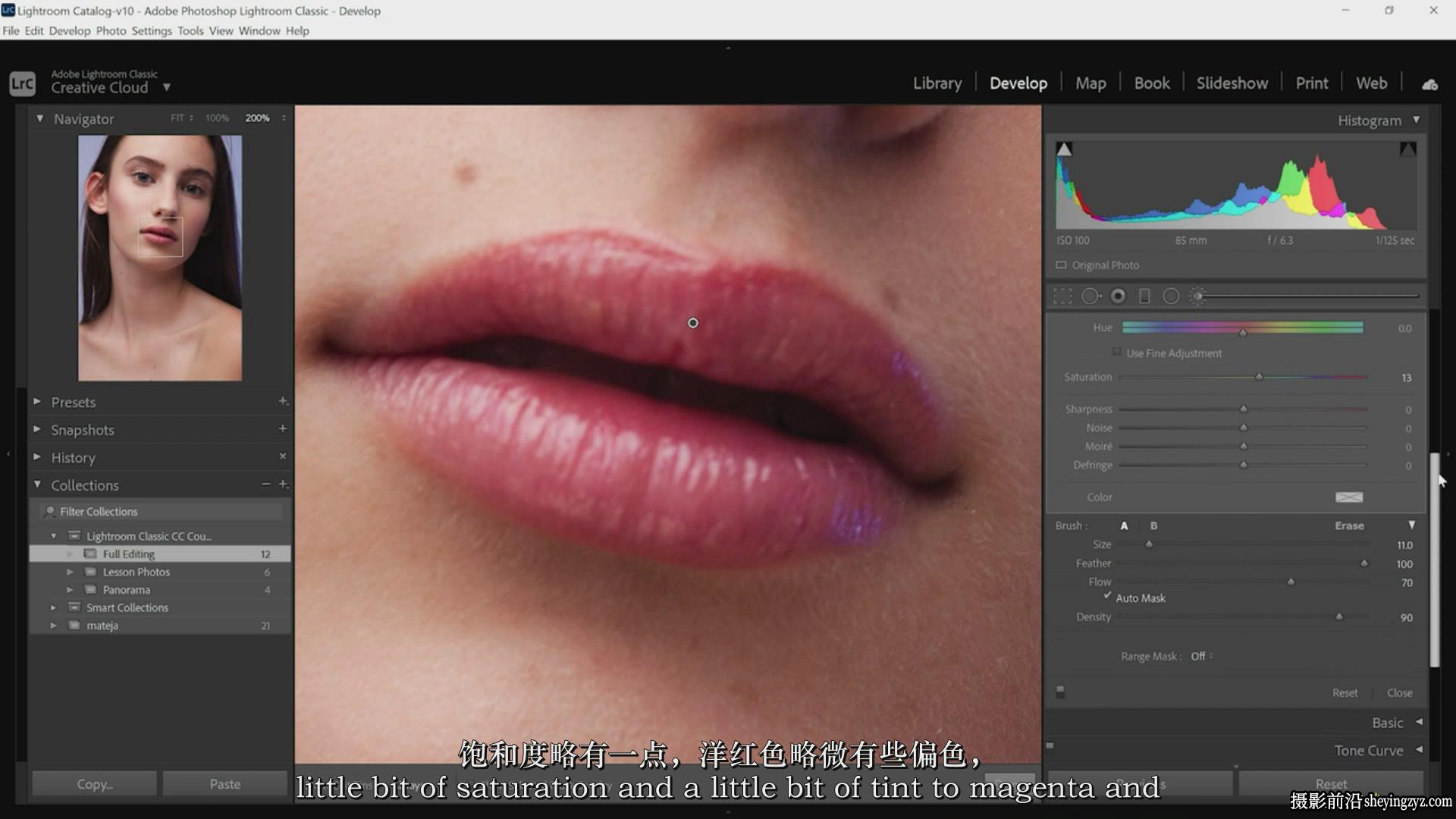
Task: Select brush A
Action: [1125, 526]
